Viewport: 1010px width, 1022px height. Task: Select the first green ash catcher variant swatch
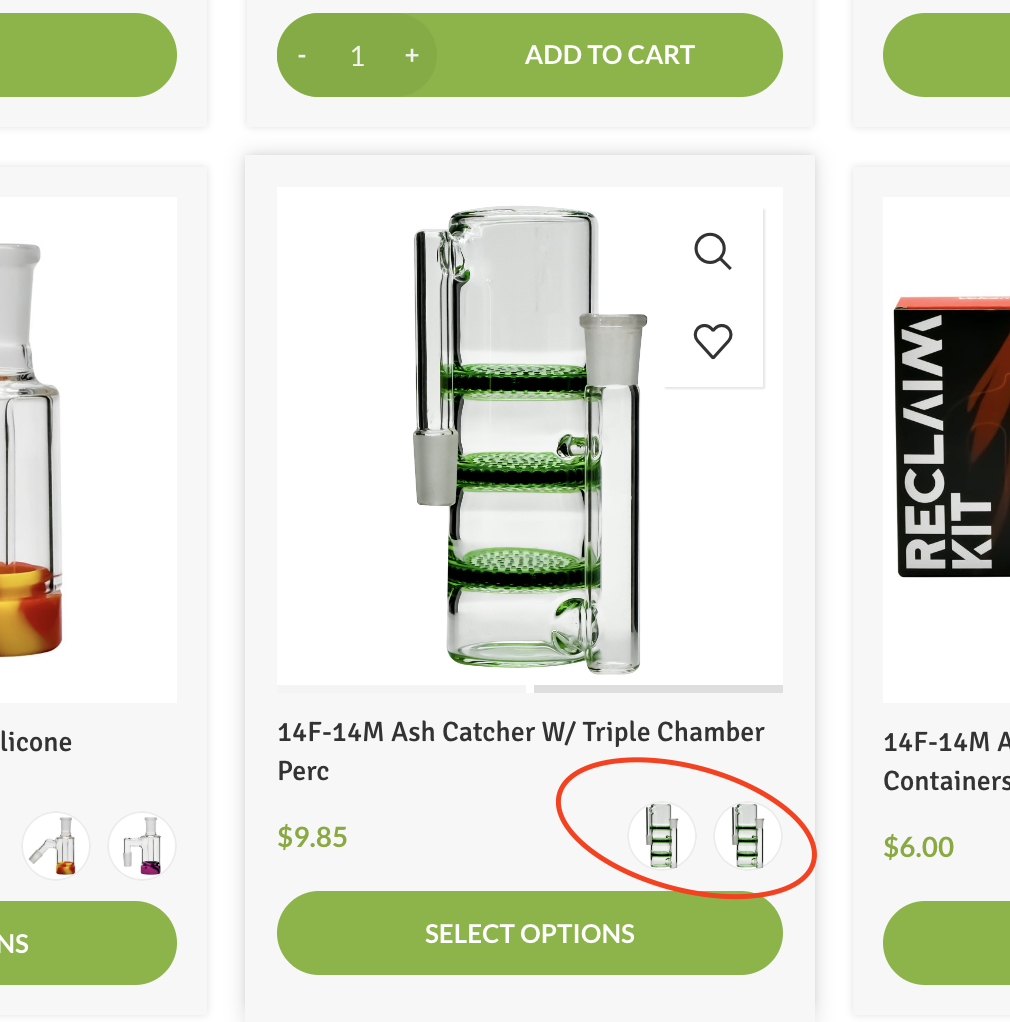661,836
